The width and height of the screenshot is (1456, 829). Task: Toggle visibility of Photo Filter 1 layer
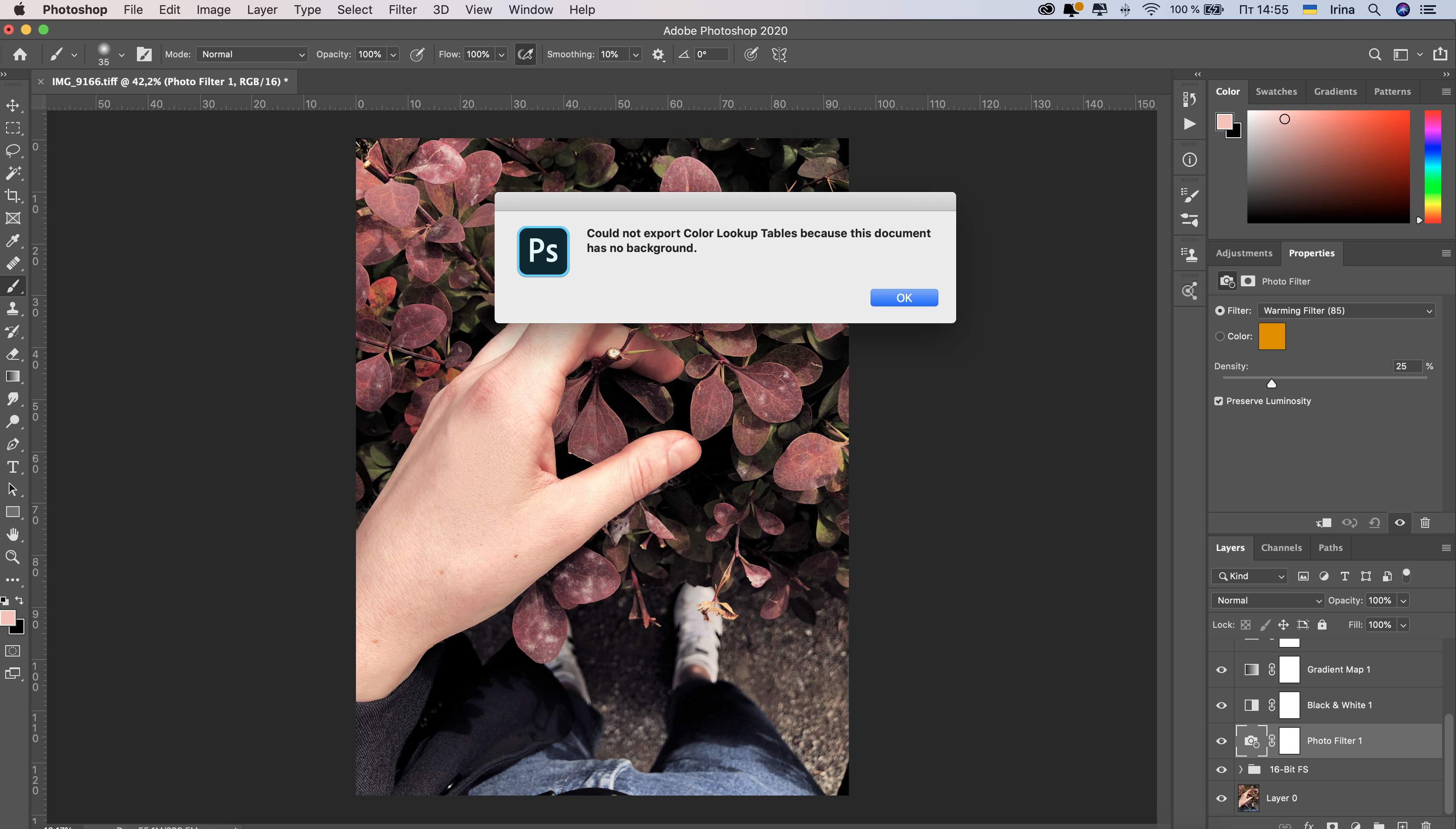[1221, 741]
